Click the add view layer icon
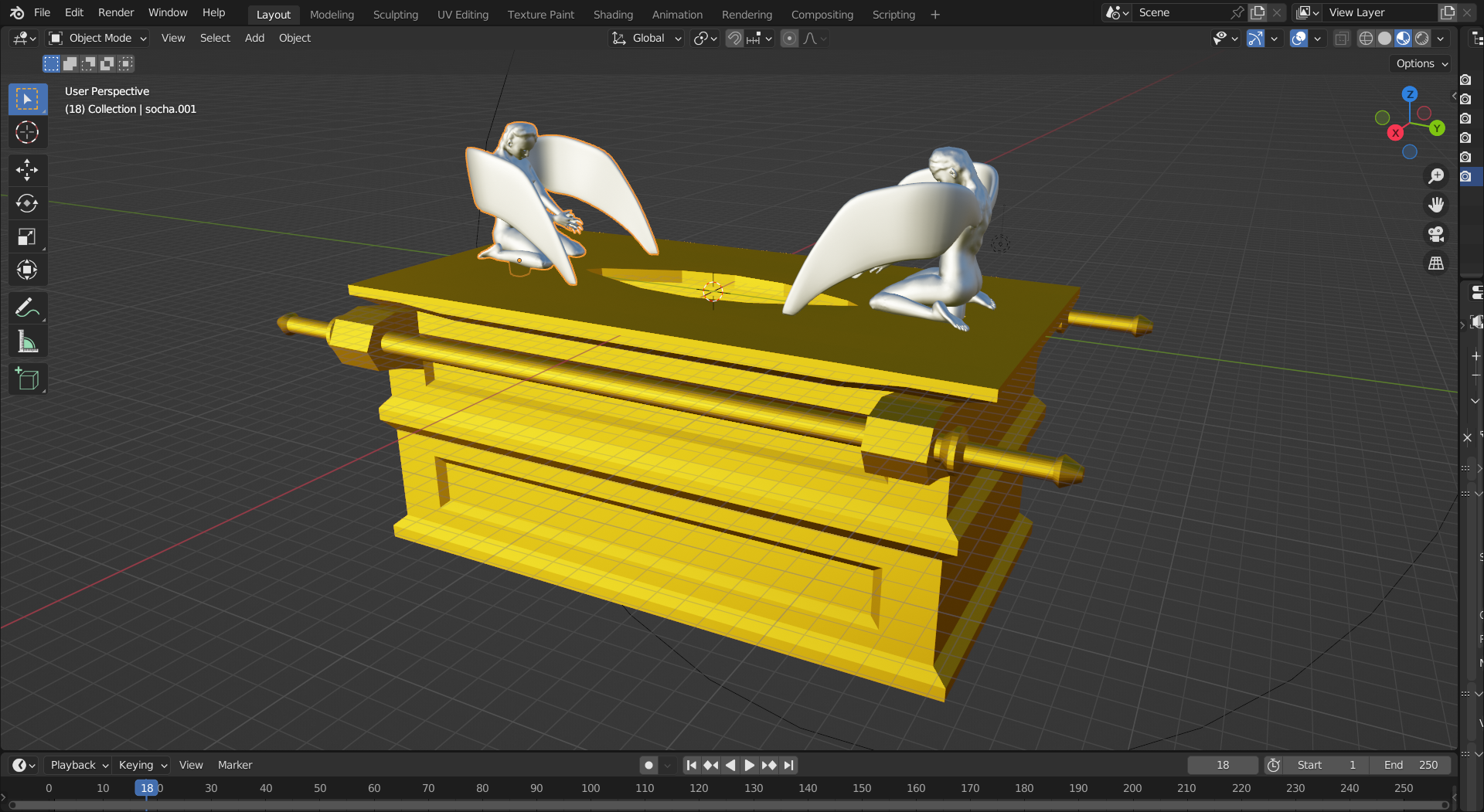The height and width of the screenshot is (812, 1484). (1448, 12)
